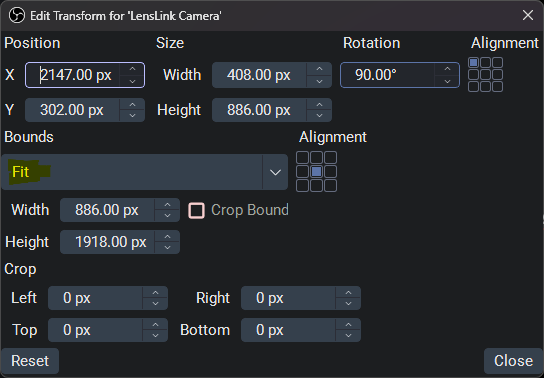Increase Position Y with up arrow

point(132,104)
